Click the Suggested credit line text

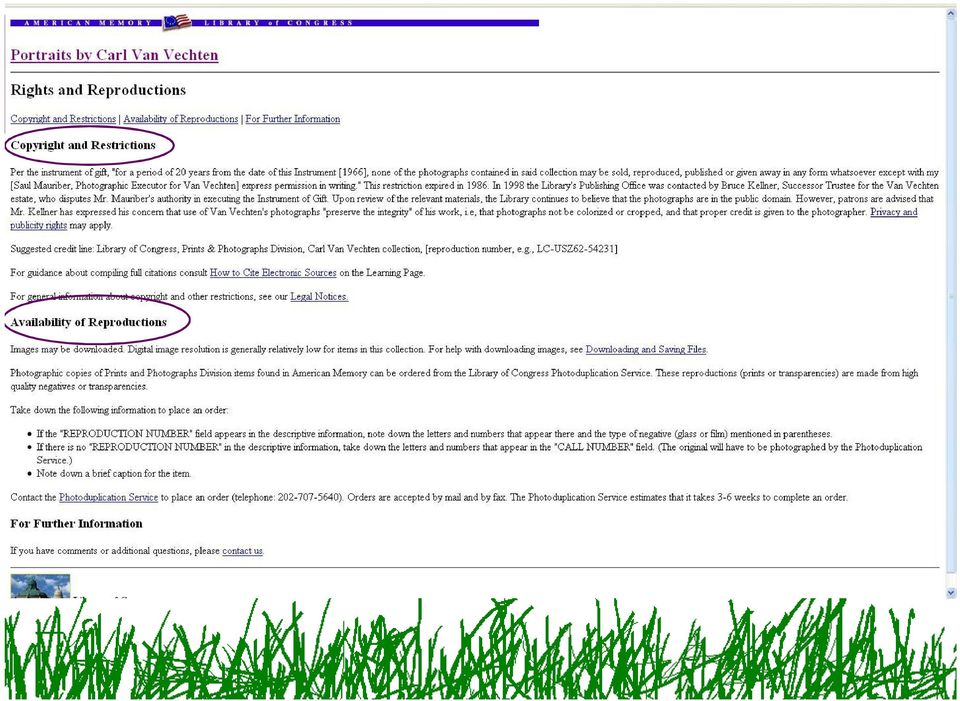pos(314,249)
